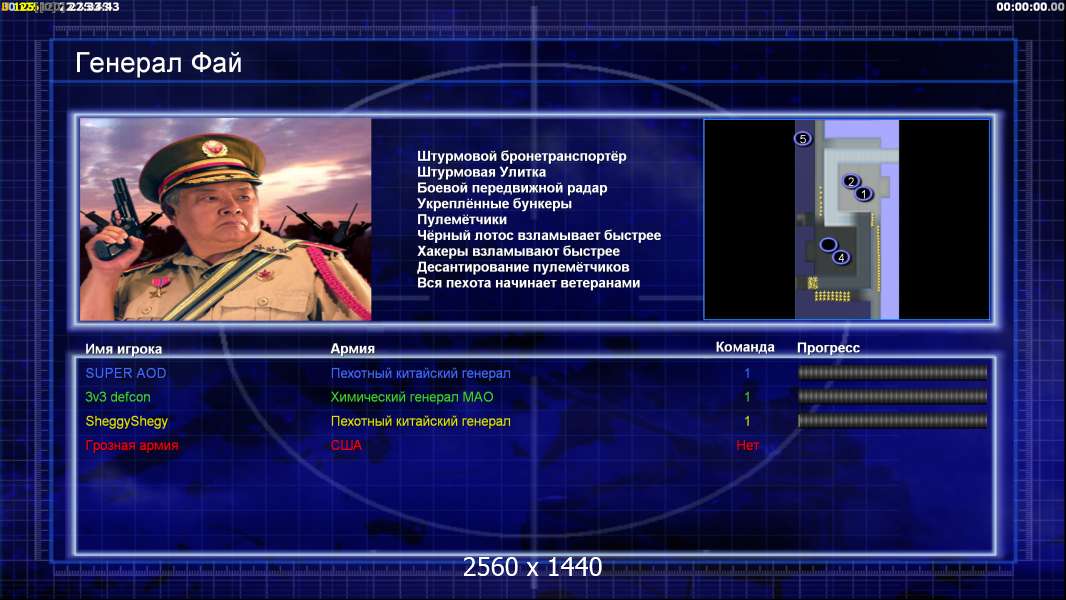Select start position marker 1 on minimap
1066x600 pixels.
pos(863,194)
